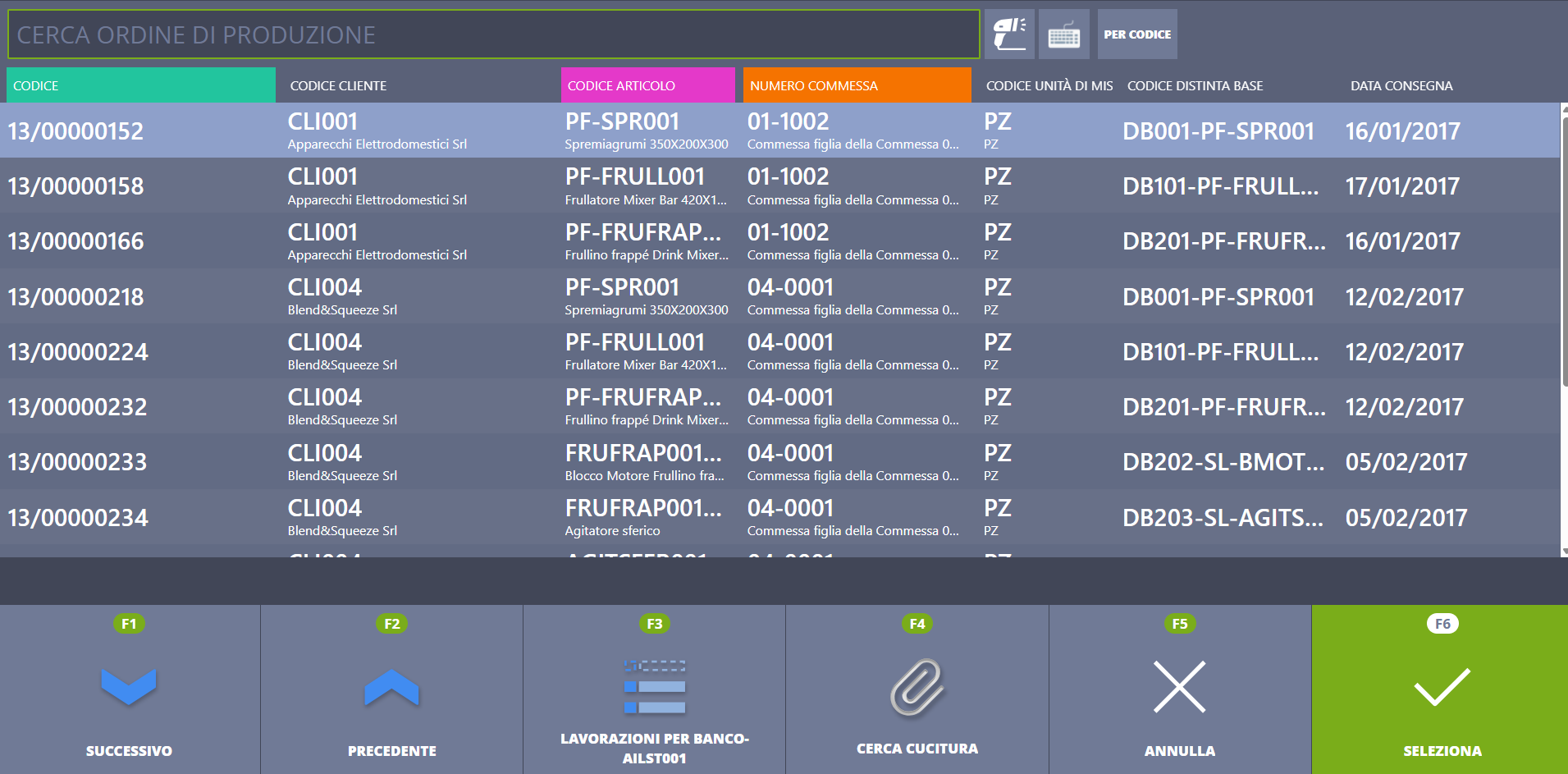1568x774 pixels.
Task: Sort by Codice Articolo column header
Action: 647,85
